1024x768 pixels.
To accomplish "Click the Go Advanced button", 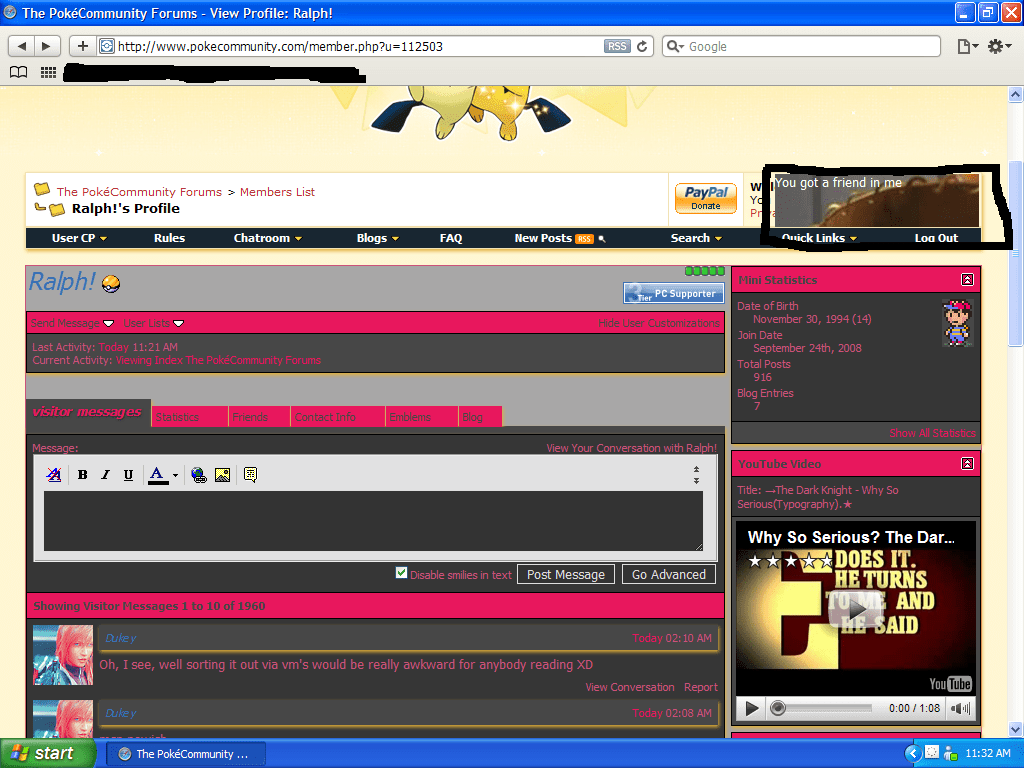I will [669, 575].
